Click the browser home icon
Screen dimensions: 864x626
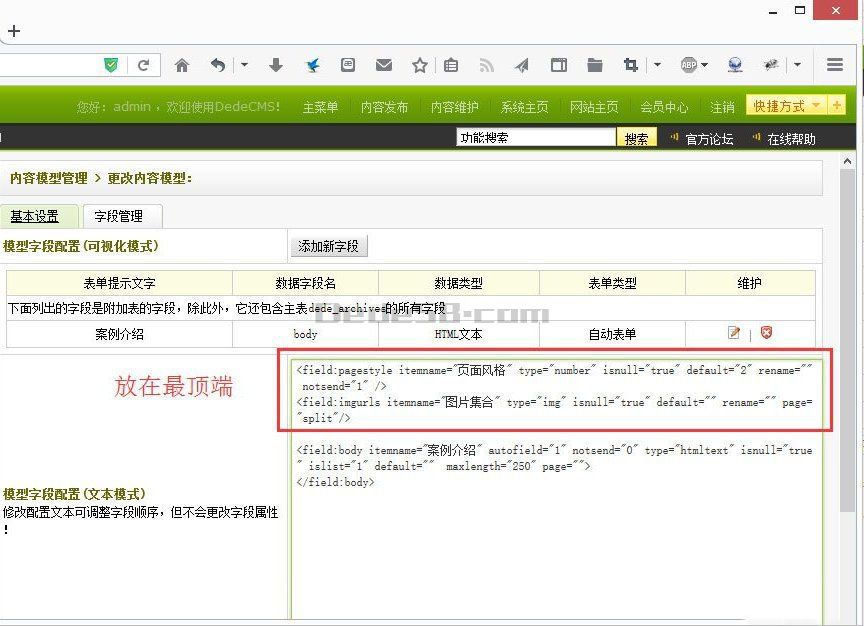182,64
